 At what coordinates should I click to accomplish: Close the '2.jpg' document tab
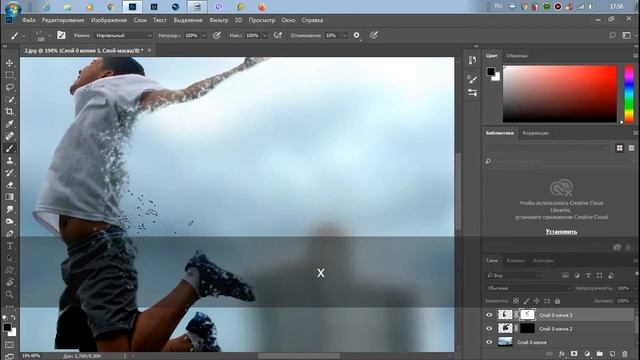pos(149,50)
